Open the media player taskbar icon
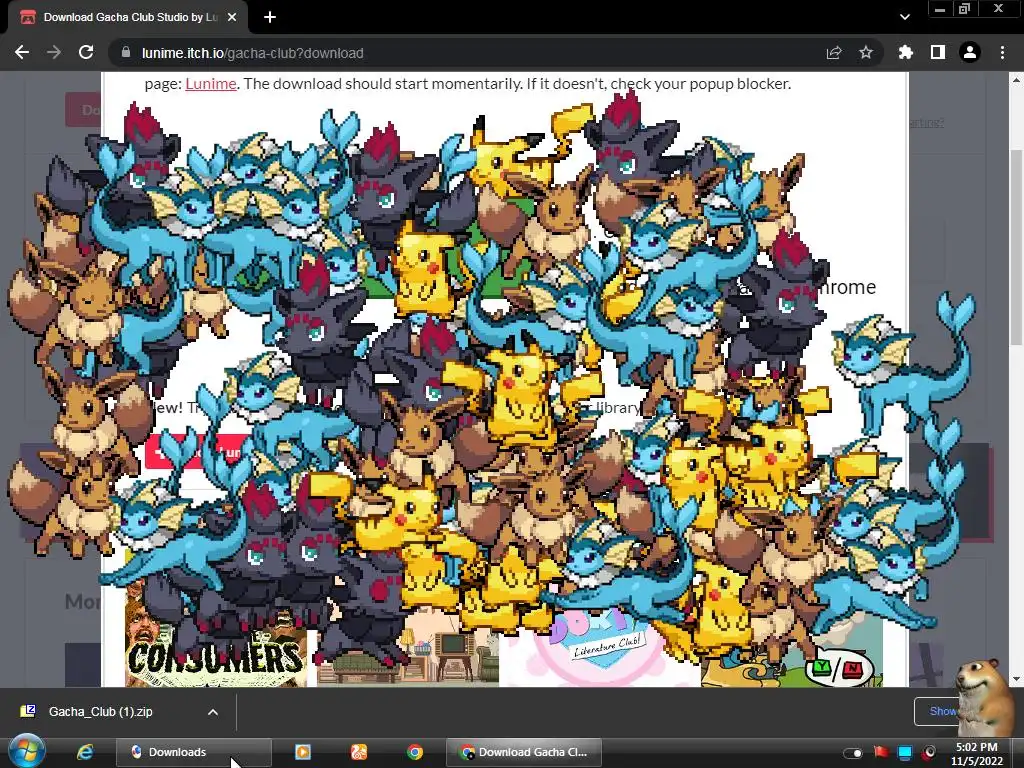Viewport: 1024px width, 768px height. 303,752
